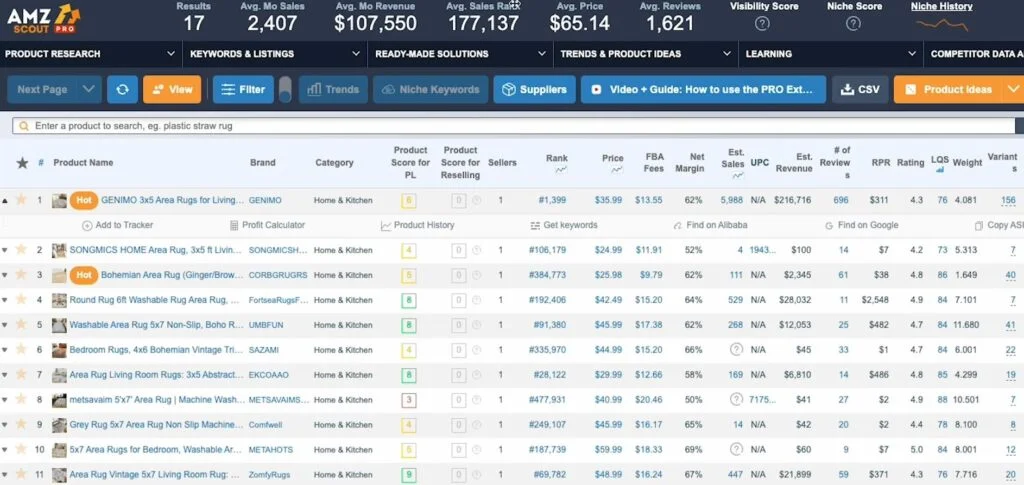Collapse the GENIMO product row details
The height and width of the screenshot is (485, 1024).
coord(5,200)
